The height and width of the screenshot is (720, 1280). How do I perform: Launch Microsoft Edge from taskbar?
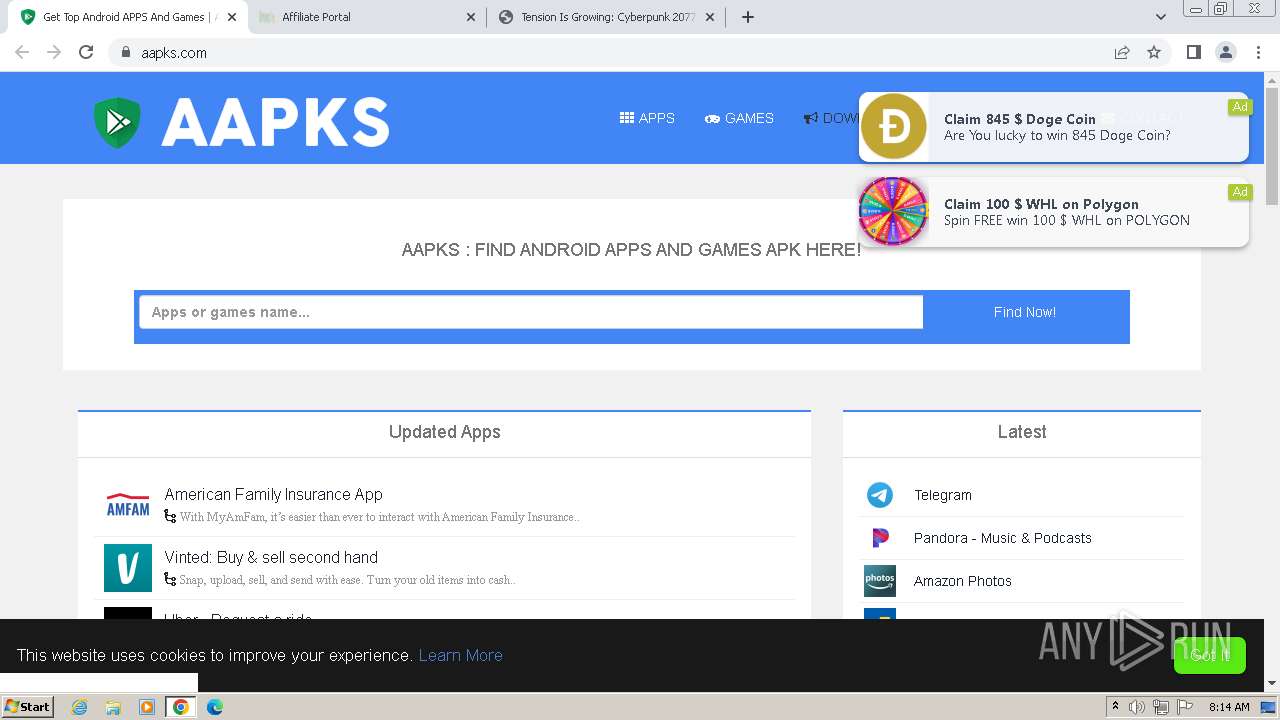click(215, 707)
